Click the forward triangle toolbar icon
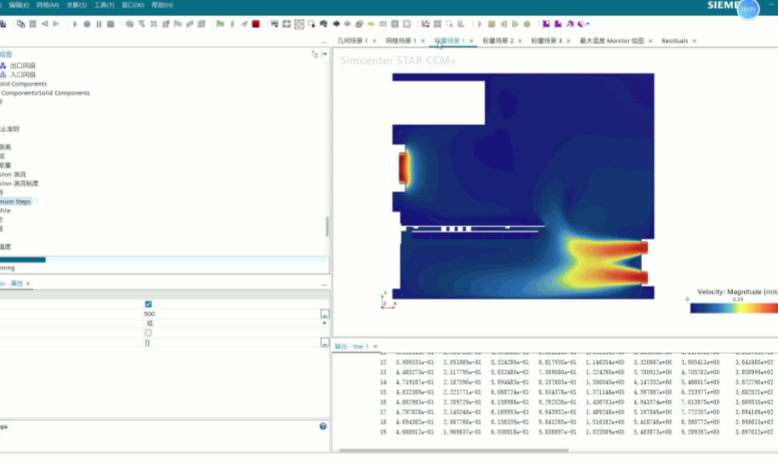The width and height of the screenshot is (778, 464). [56, 24]
